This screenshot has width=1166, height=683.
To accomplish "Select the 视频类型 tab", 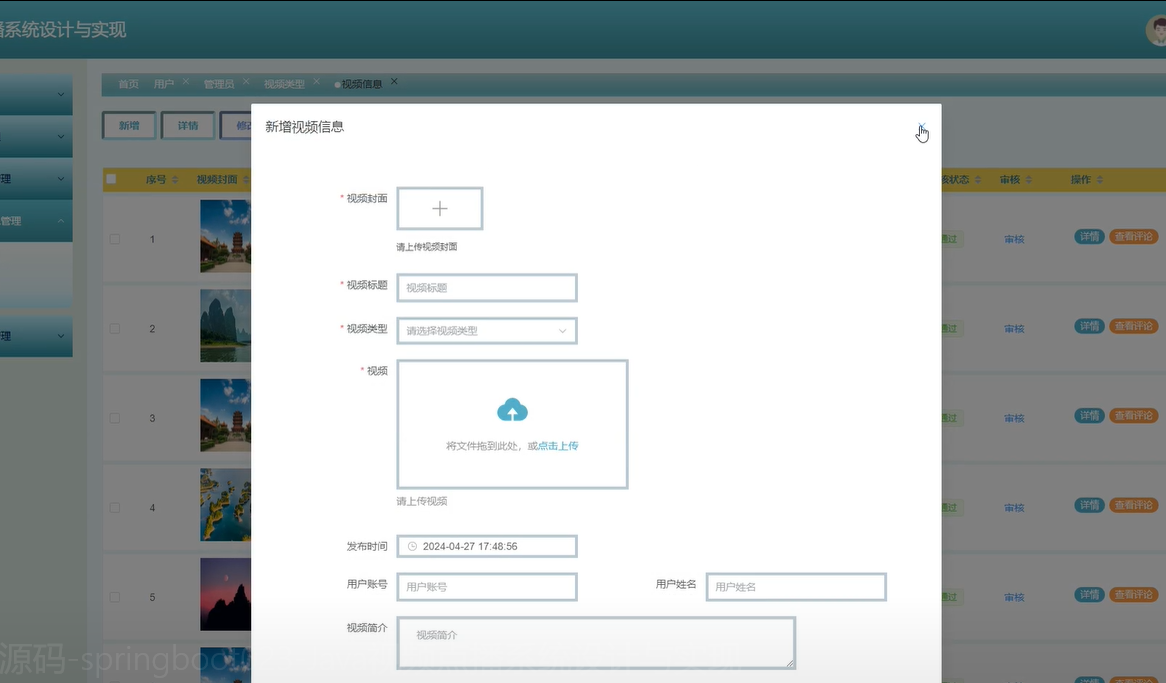I will 284,84.
